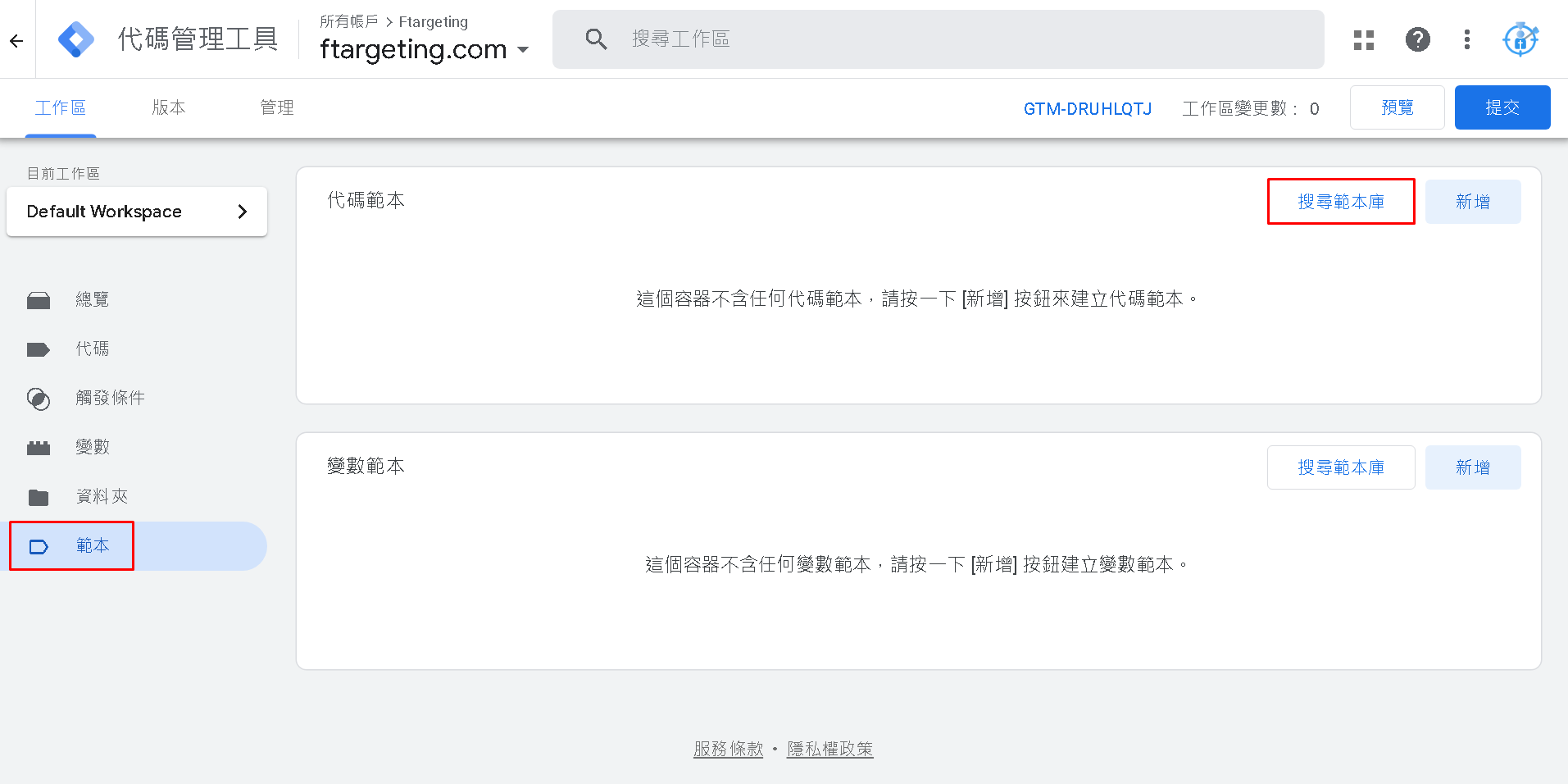1568x784 pixels.
Task: Click 新增 in 變數範本 section
Action: click(1473, 467)
